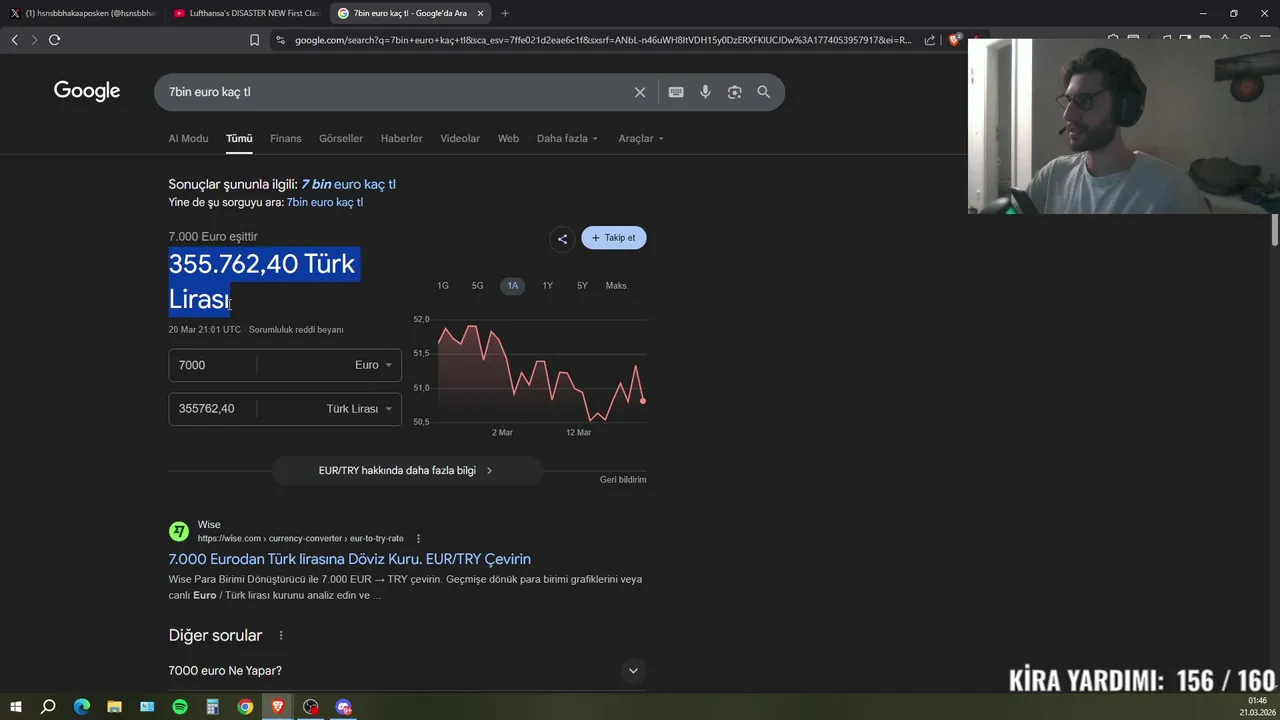Launch Microsoft Edge from taskbar

[x=82, y=707]
